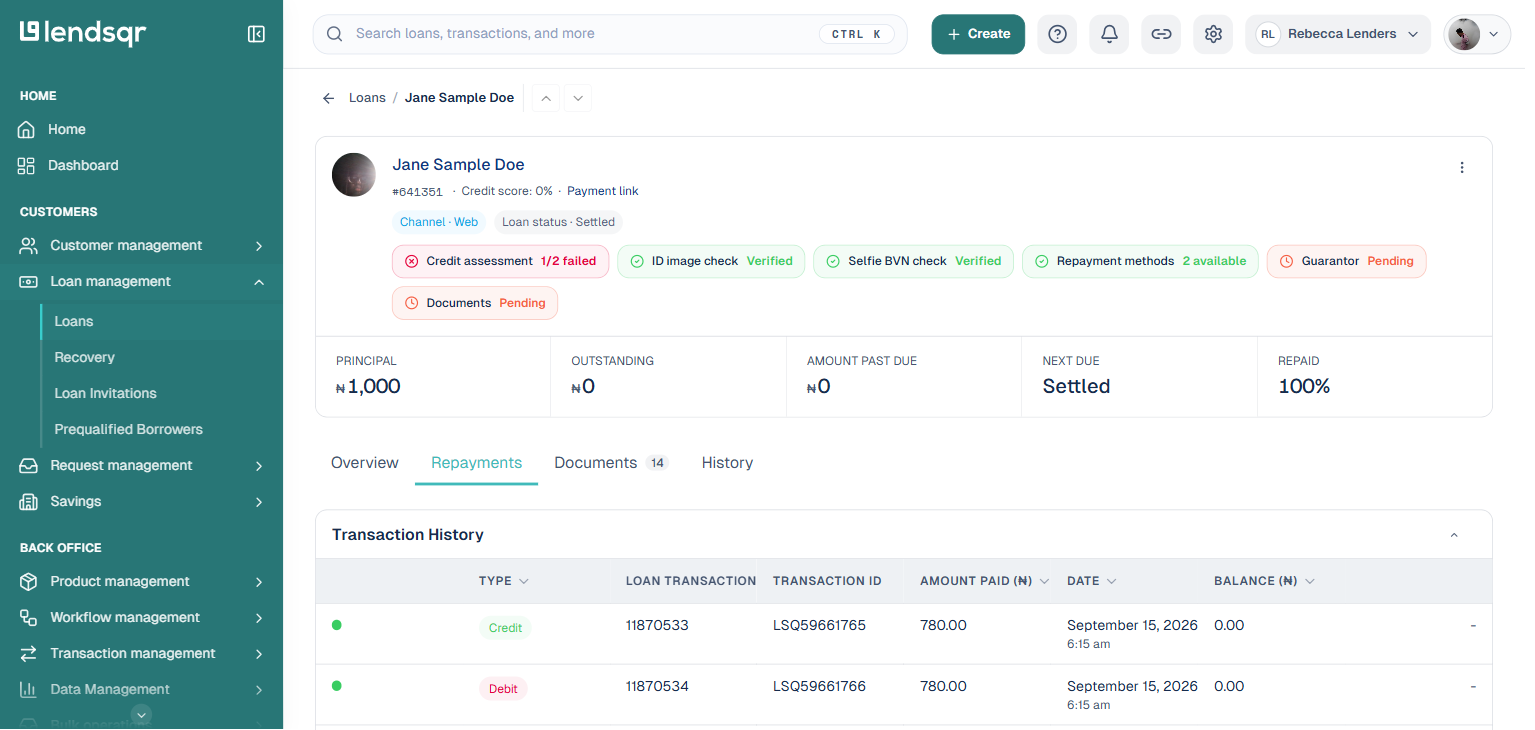
Task: Expand Request management menu
Action: (141, 465)
